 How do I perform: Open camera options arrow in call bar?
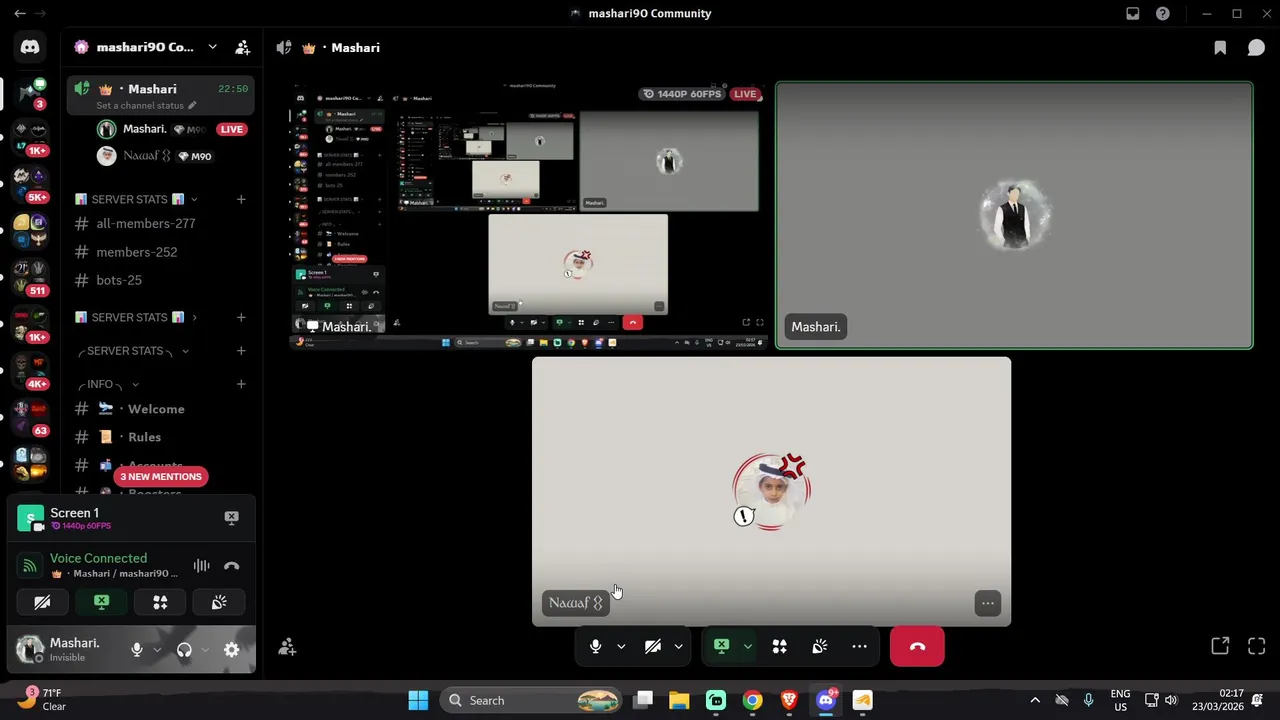(678, 647)
